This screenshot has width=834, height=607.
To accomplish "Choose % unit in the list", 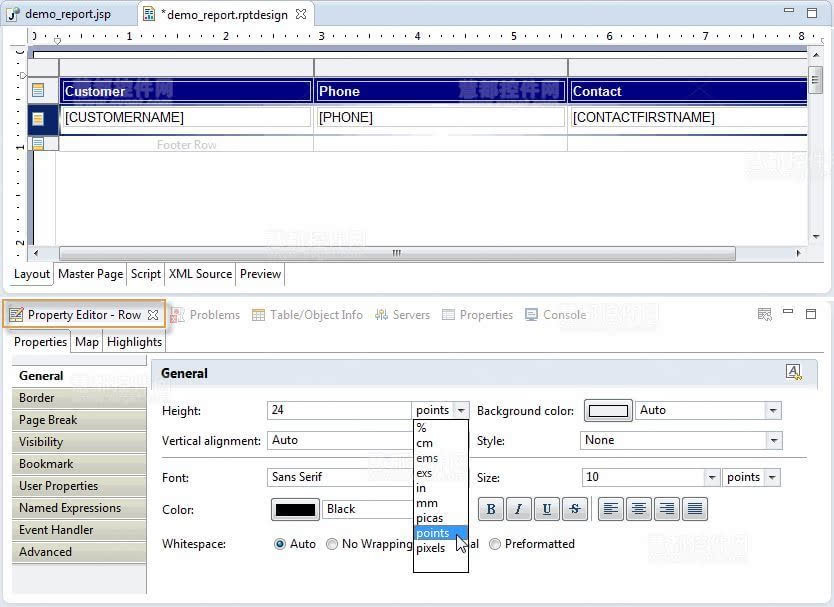I will point(440,428).
